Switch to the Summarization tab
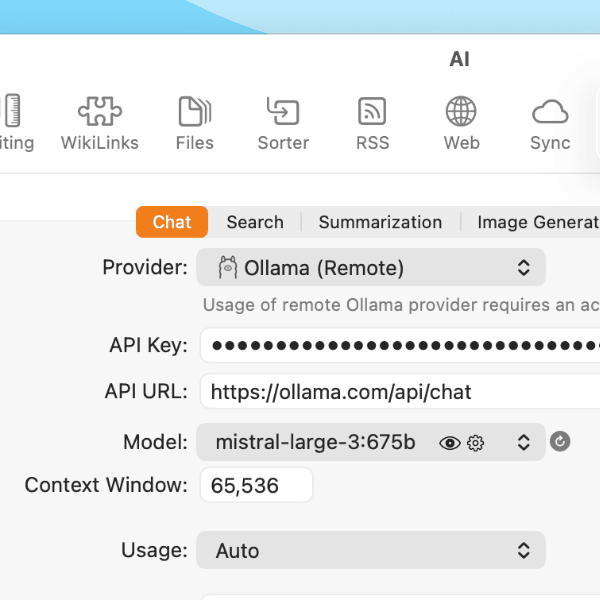Viewport: 600px width, 600px height. 380,222
